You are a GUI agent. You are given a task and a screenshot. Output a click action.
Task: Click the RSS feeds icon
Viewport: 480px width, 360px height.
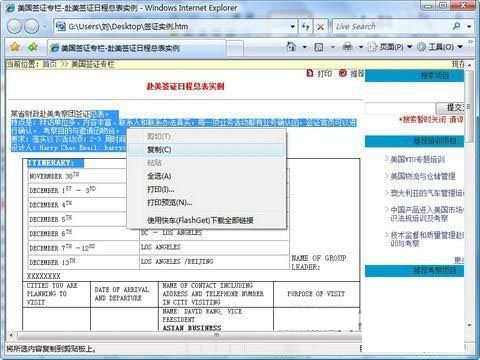319,47
